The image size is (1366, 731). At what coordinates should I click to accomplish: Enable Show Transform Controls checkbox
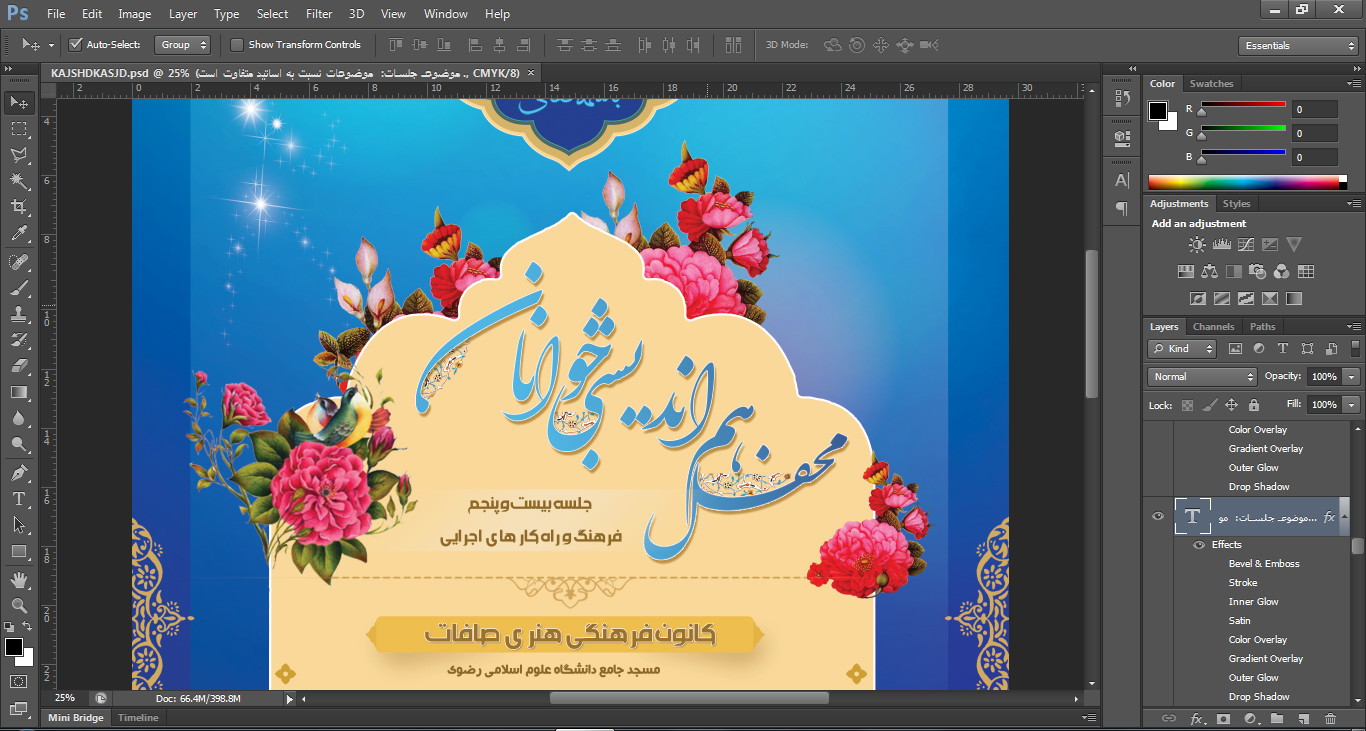click(237, 45)
